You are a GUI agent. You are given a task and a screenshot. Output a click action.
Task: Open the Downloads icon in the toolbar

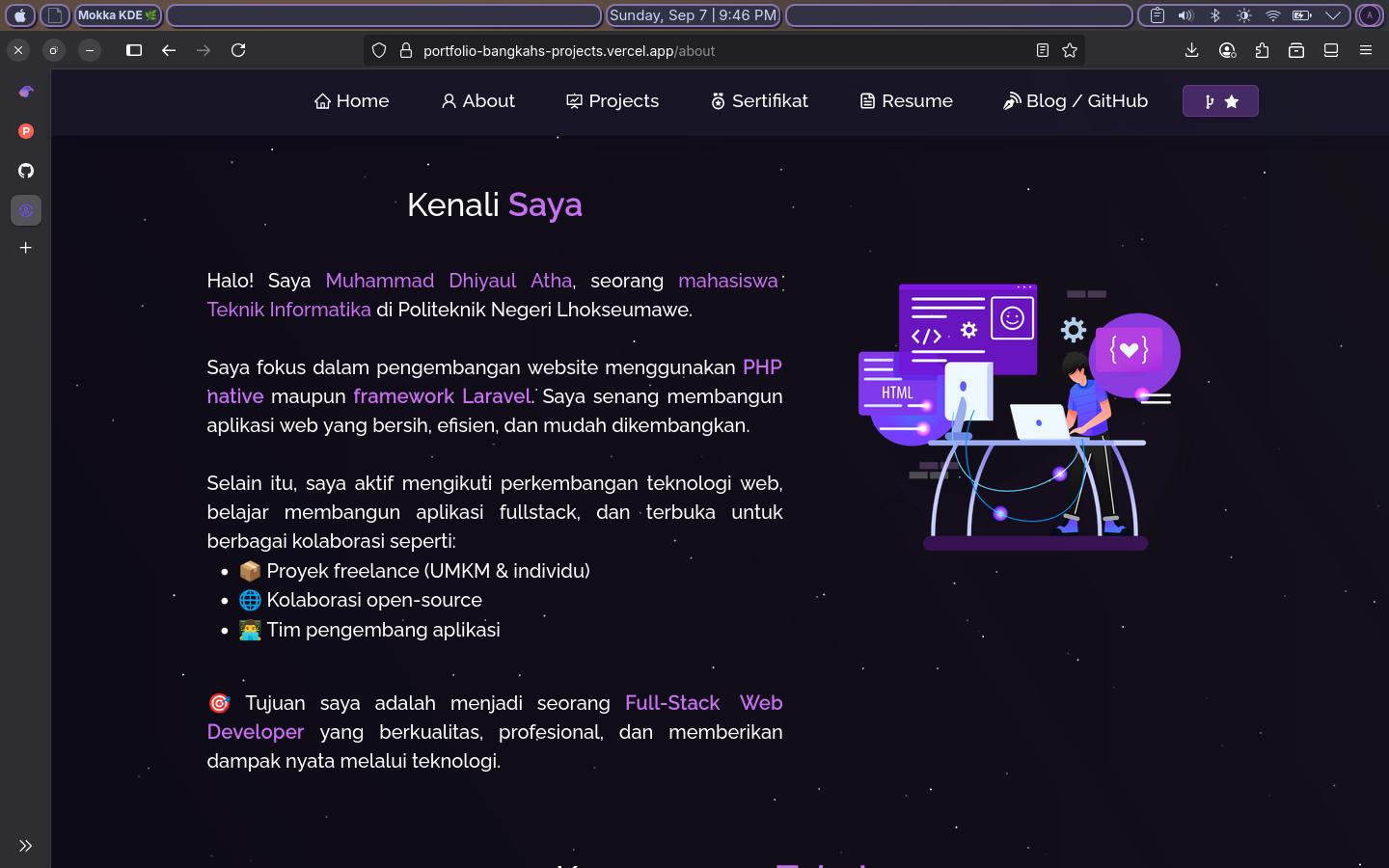(x=1191, y=50)
